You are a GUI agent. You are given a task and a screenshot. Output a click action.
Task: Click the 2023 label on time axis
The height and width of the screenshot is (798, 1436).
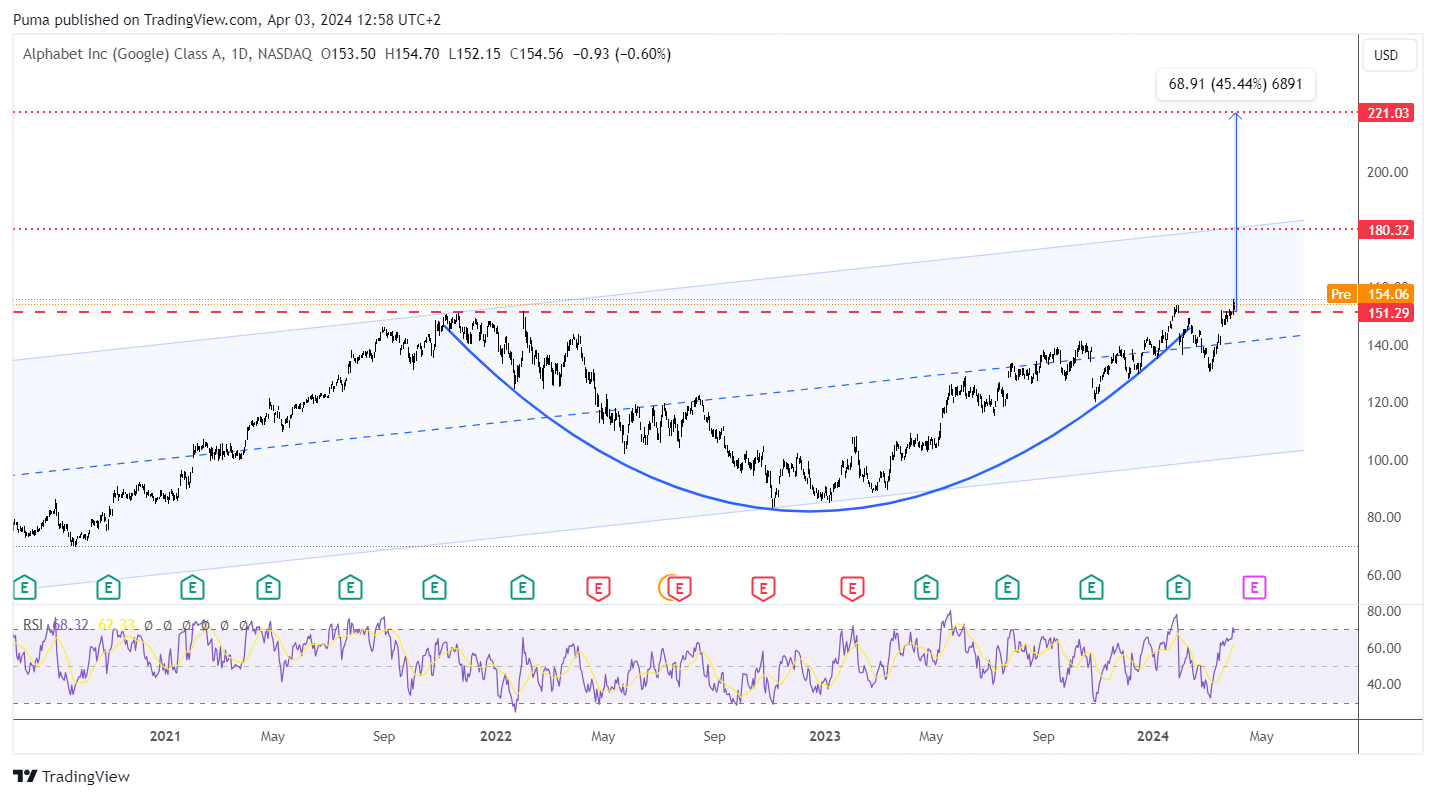click(825, 737)
